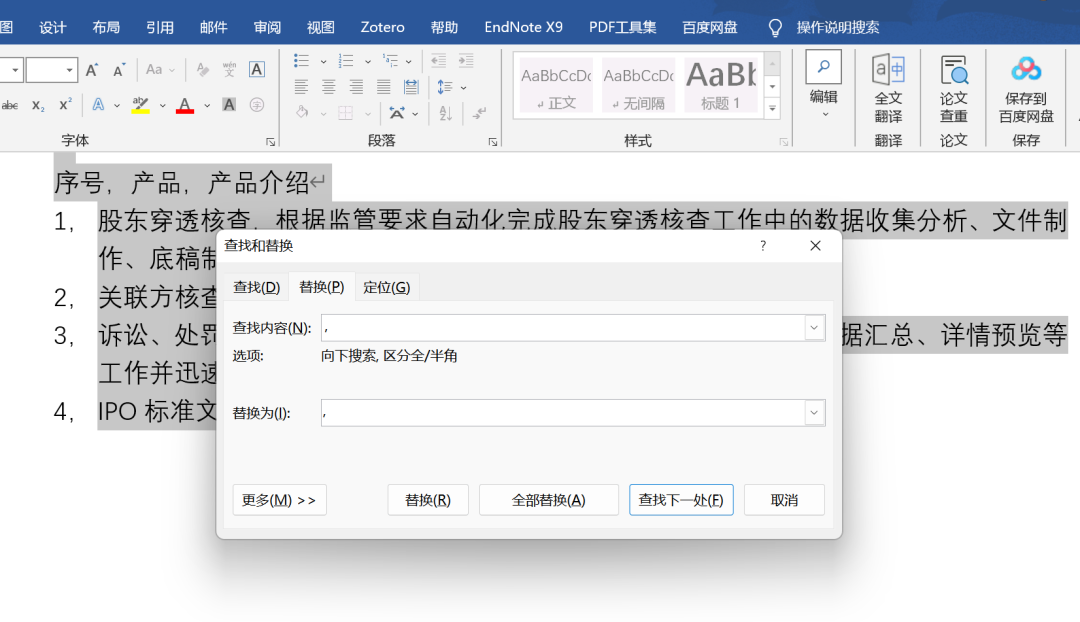Toggle superscript formatting
1080x622 pixels.
point(65,105)
